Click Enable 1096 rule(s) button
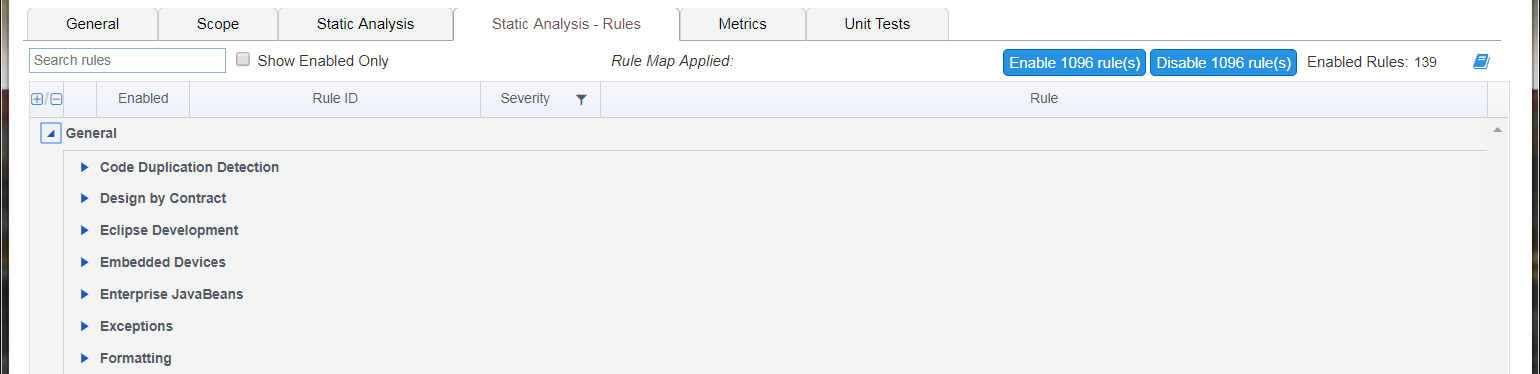Viewport: 1540px width, 374px height. coord(1074,62)
